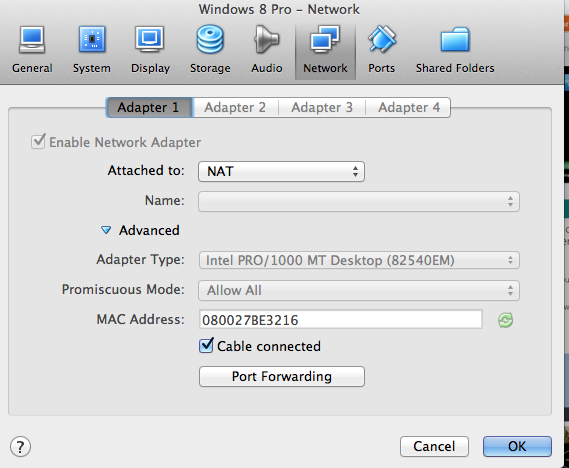The height and width of the screenshot is (468, 569).
Task: Open the Shared Folders icon
Action: (455, 39)
